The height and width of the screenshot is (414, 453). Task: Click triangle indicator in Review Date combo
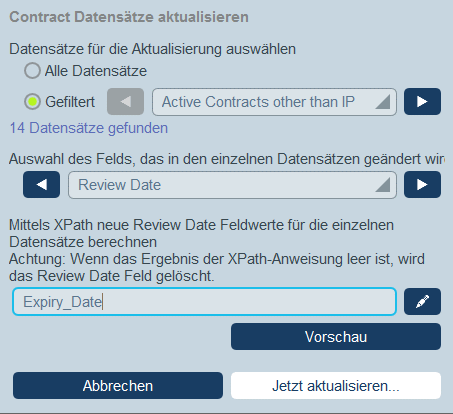click(383, 185)
